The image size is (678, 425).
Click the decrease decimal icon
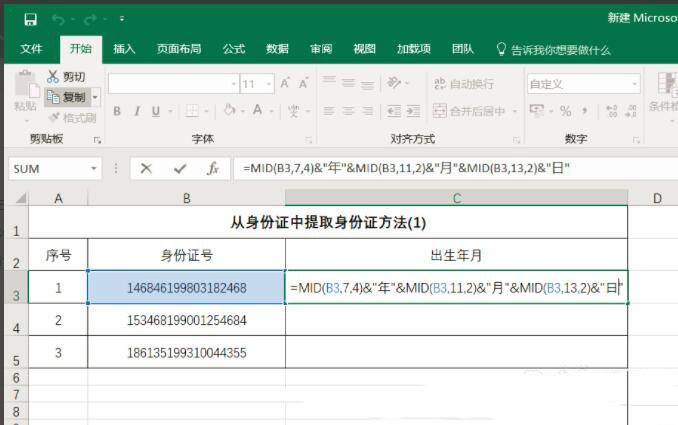tap(631, 111)
